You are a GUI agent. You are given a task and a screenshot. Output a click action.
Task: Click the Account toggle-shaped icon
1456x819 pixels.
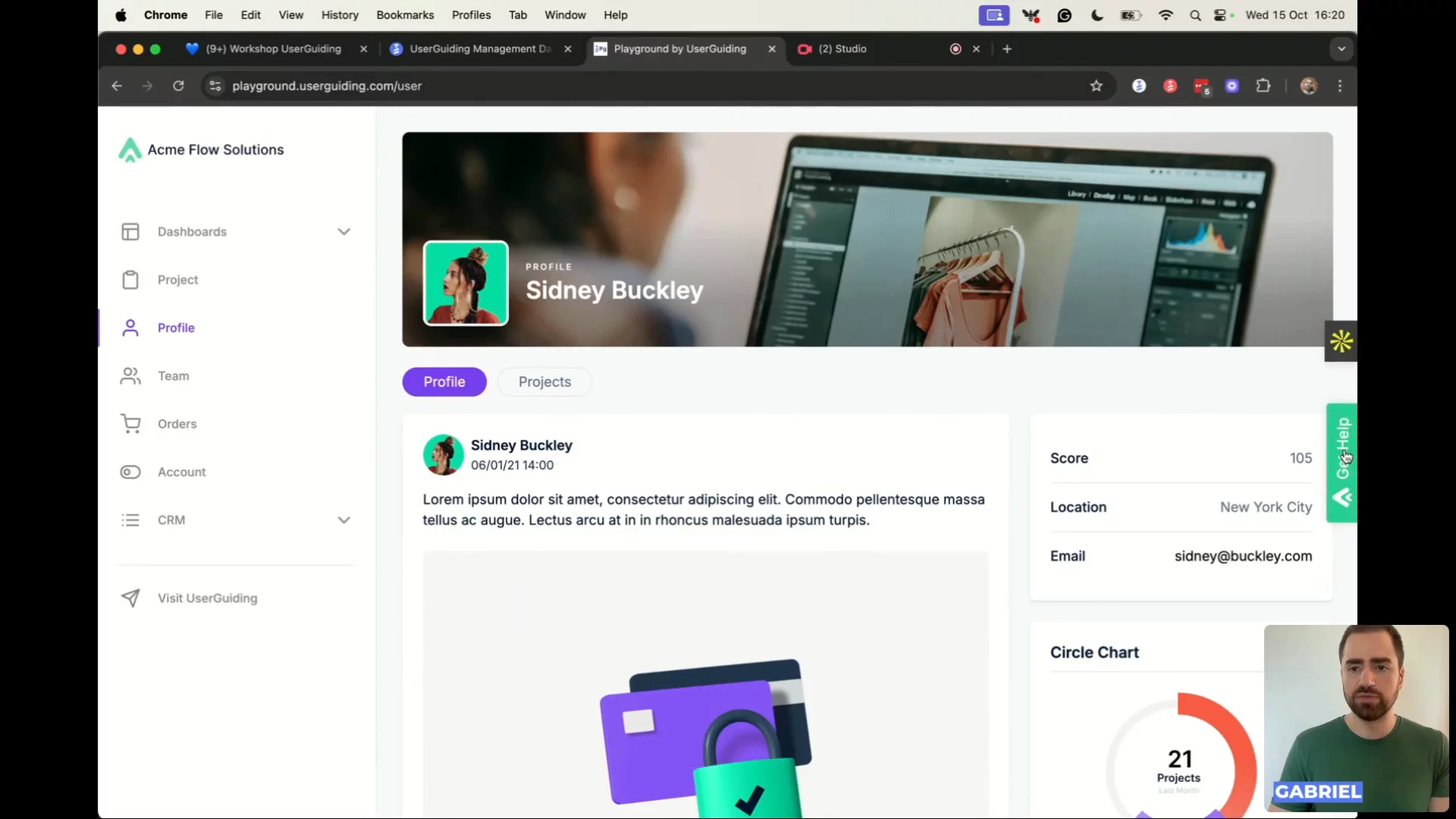[130, 472]
